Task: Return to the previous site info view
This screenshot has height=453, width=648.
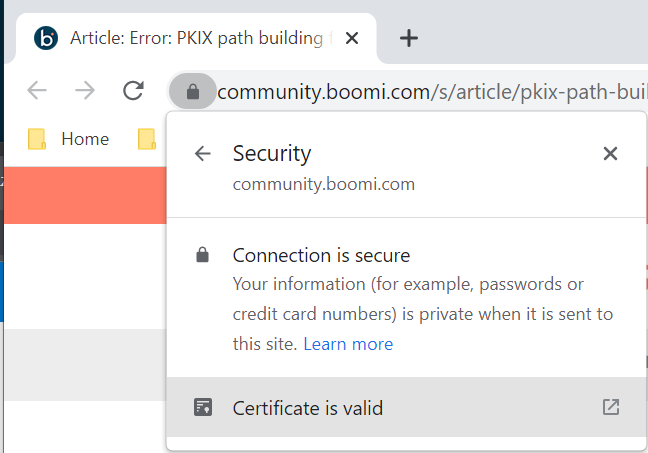Action: tap(203, 153)
